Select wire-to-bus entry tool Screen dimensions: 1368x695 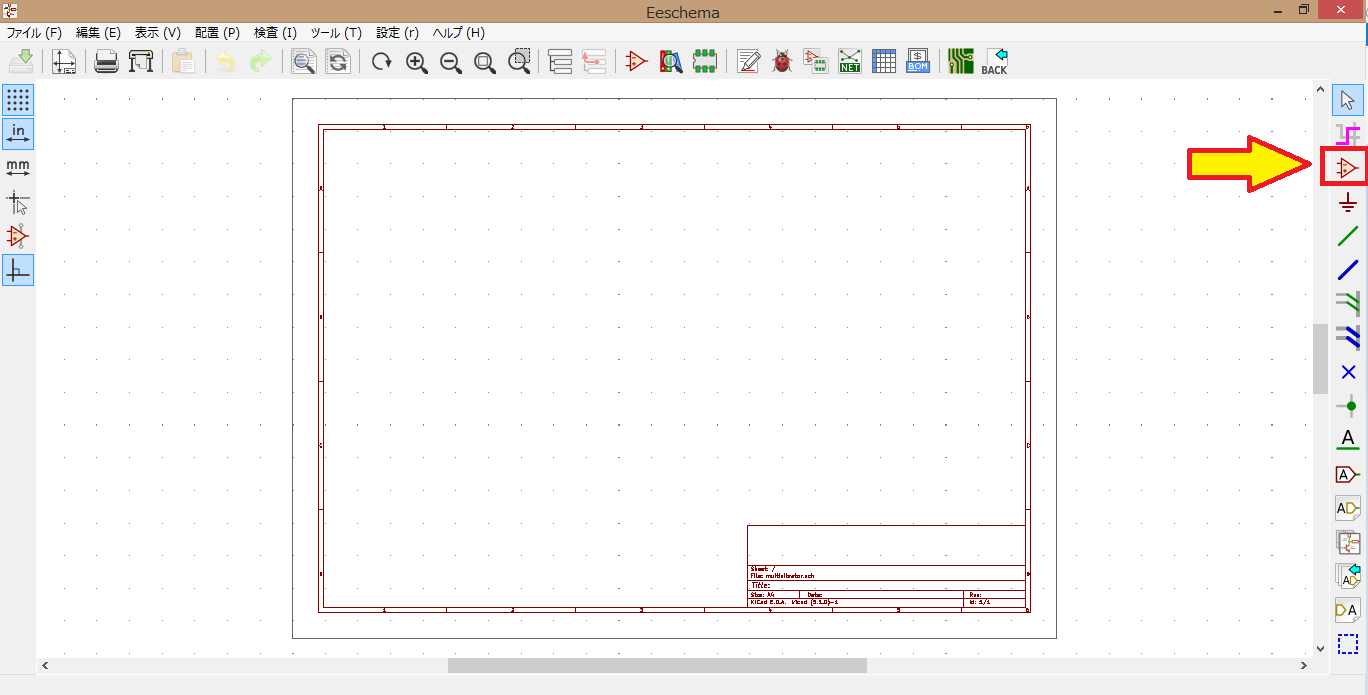click(x=1348, y=304)
